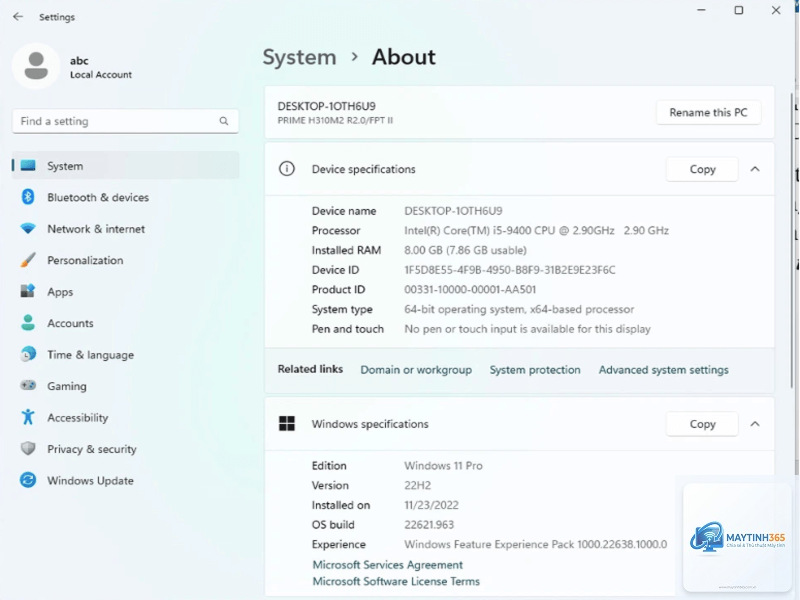Close the Settings window
Screen dimensions: 800x600
(776, 10)
